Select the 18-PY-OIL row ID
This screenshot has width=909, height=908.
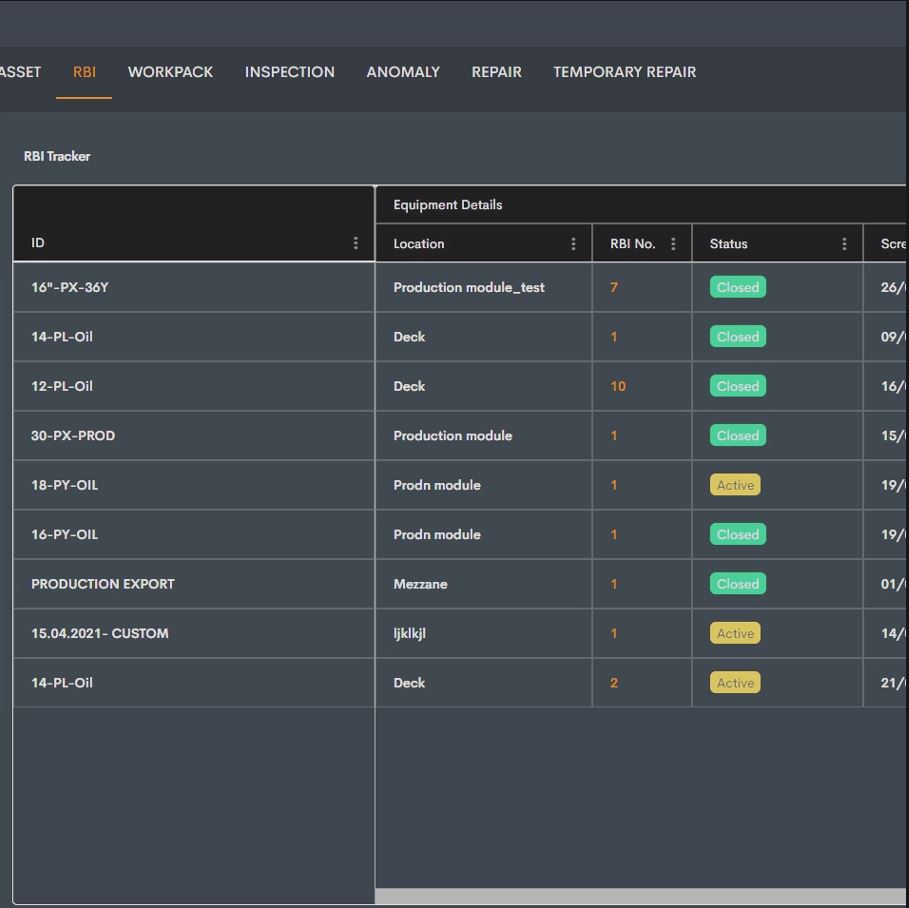(64, 485)
